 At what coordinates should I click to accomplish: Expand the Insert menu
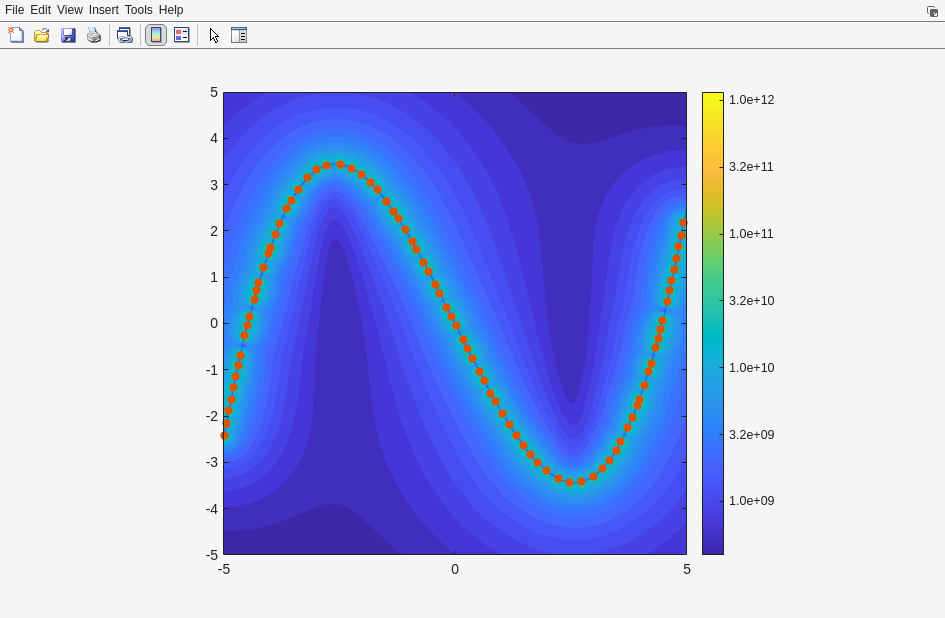coord(103,10)
